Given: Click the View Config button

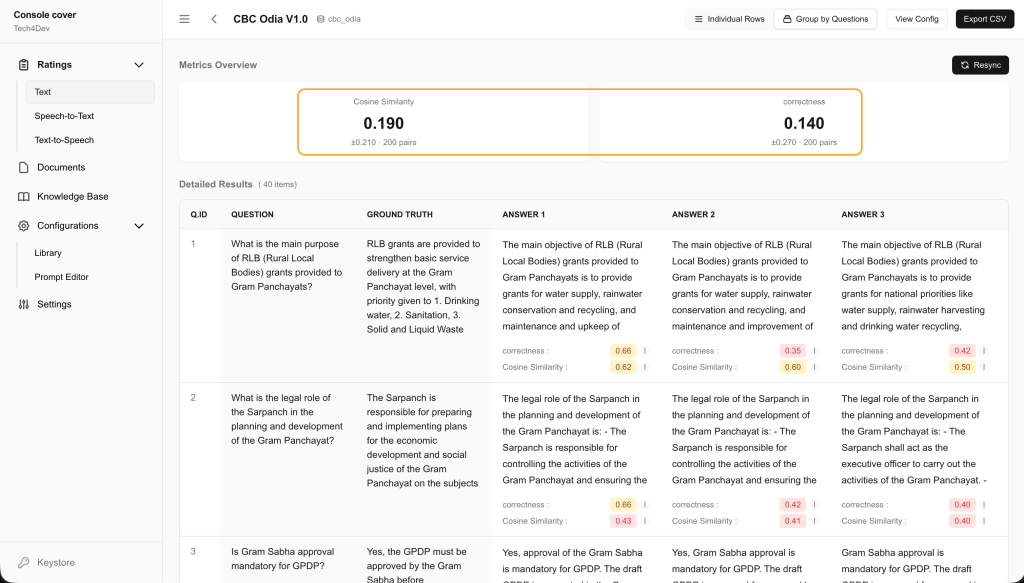Looking at the screenshot, I should [917, 19].
